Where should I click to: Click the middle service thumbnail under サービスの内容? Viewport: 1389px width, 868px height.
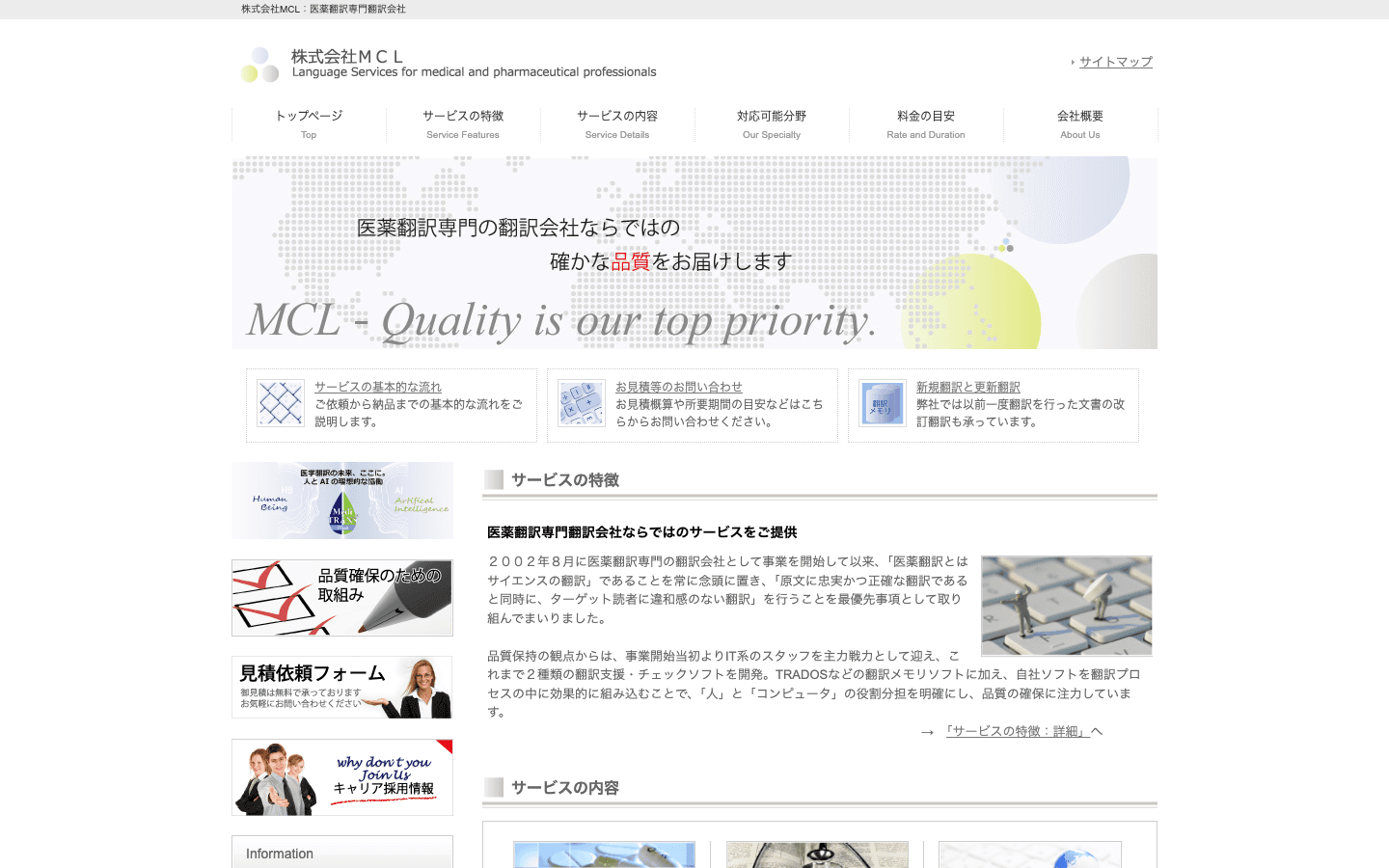(x=818, y=854)
